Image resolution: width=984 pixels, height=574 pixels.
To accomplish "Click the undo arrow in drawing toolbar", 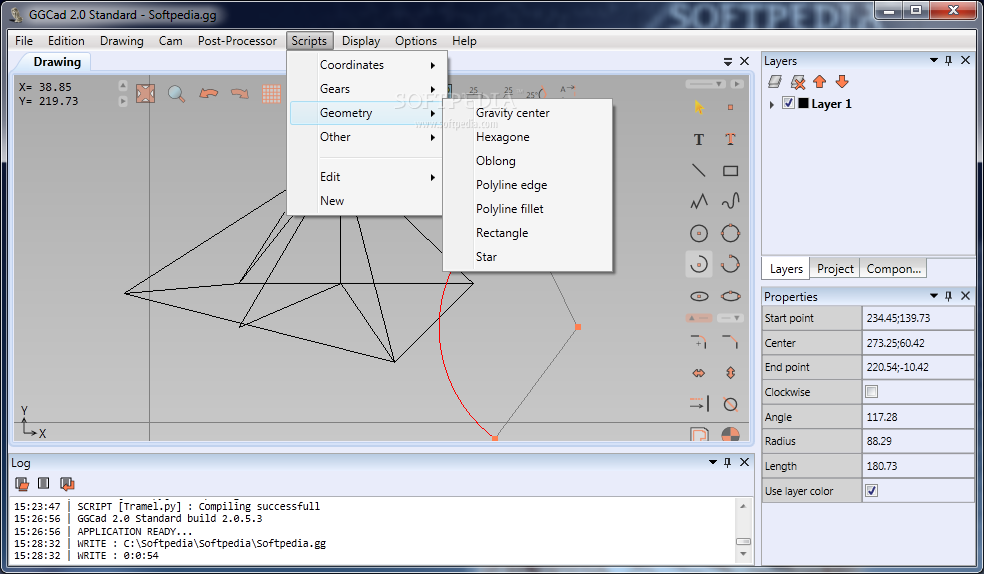I will pyautogui.click(x=208, y=93).
